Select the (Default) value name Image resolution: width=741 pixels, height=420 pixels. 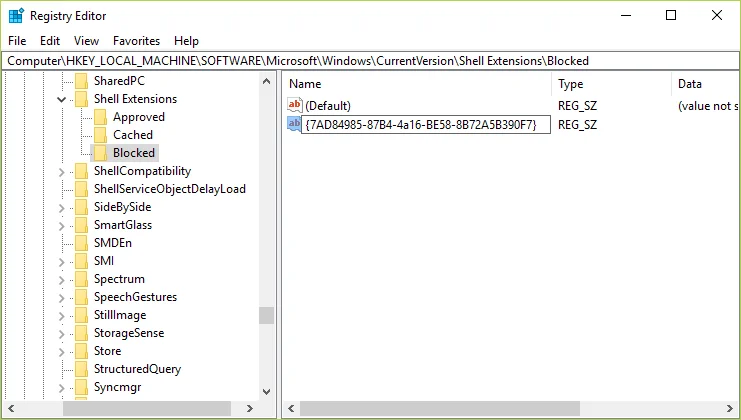coord(328,106)
